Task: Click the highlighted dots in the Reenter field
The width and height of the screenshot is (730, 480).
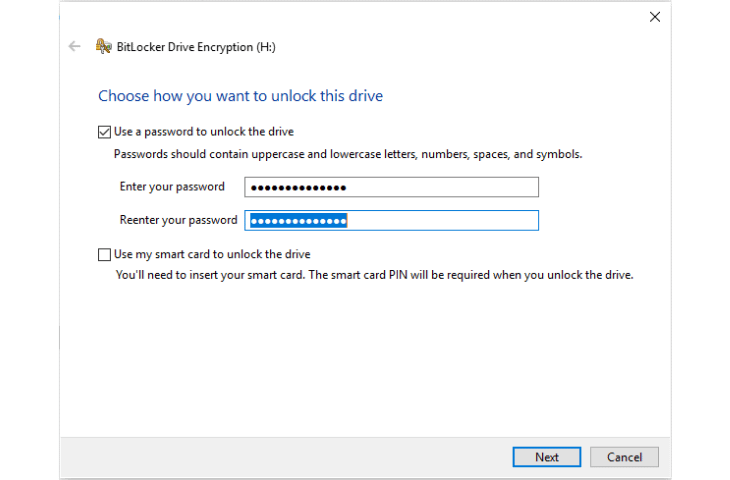Action: pyautogui.click(x=298, y=221)
